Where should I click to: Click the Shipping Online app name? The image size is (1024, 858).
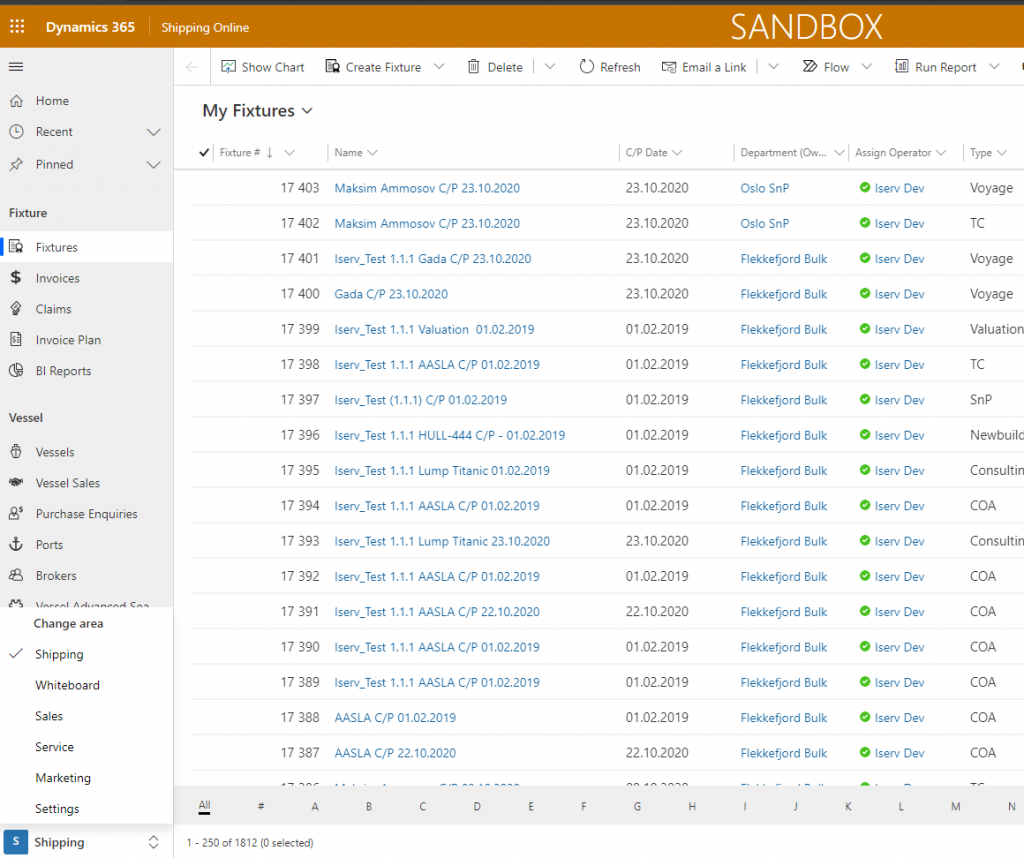(x=205, y=27)
